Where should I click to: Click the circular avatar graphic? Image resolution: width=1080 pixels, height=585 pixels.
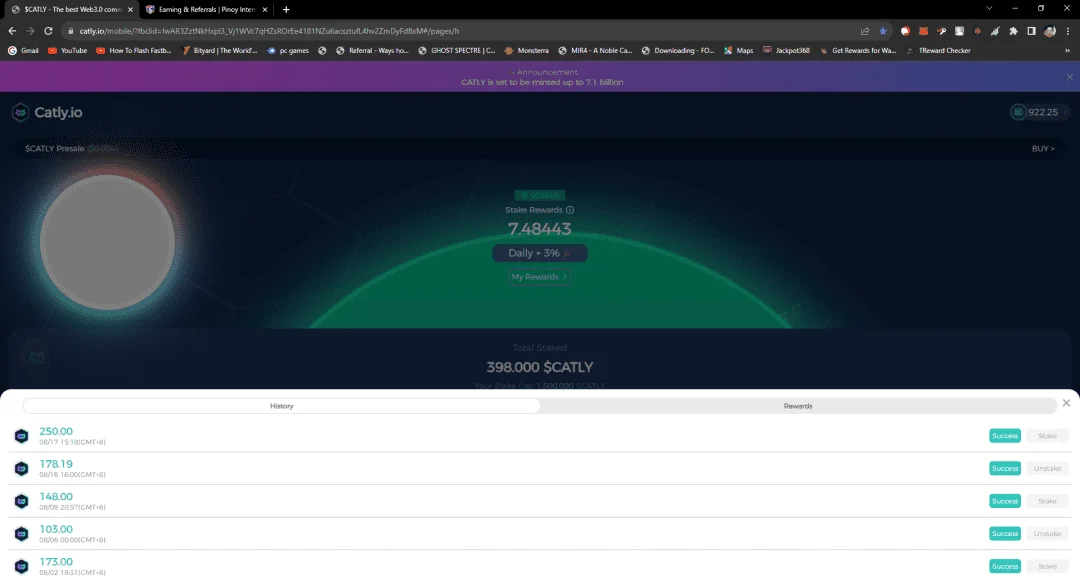coord(107,242)
